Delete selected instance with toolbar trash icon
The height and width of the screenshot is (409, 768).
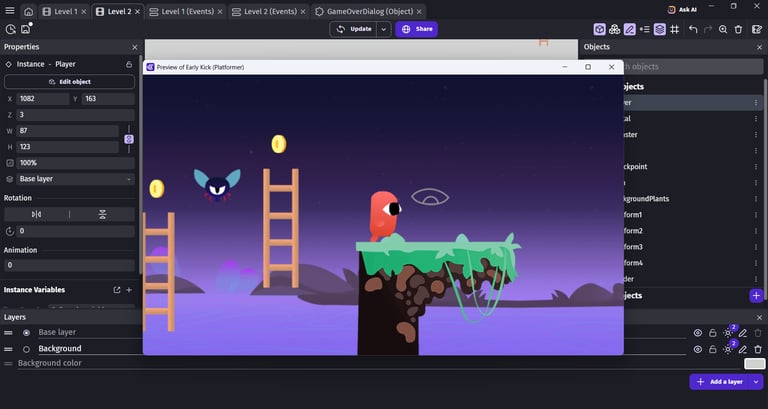point(738,29)
